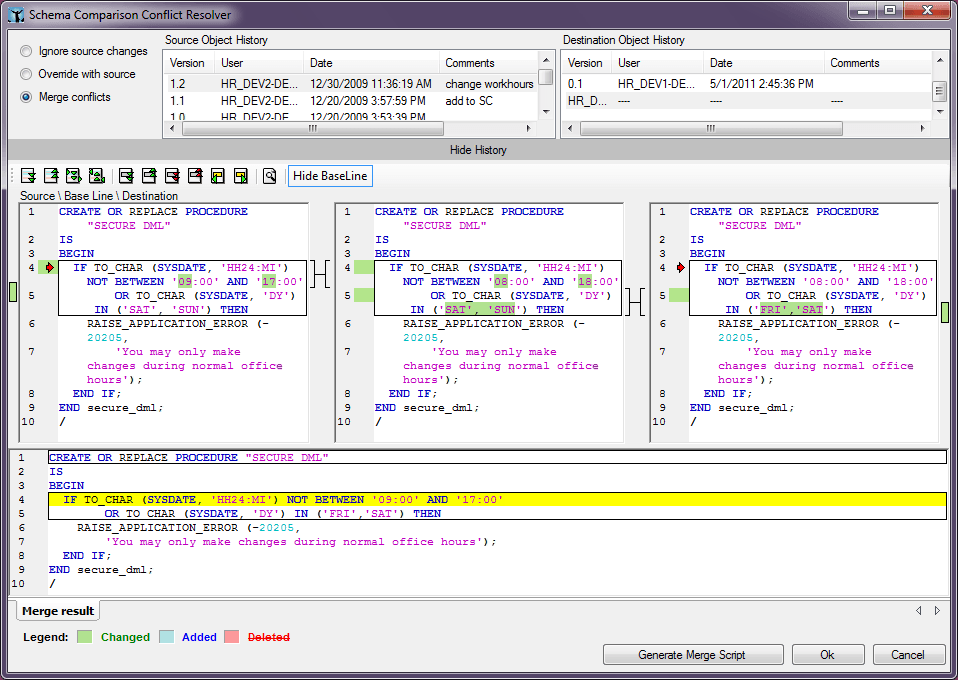This screenshot has height=680, width=958.
Task: Click the previous change icon with gray bar and green up arrow
Action: click(149, 176)
